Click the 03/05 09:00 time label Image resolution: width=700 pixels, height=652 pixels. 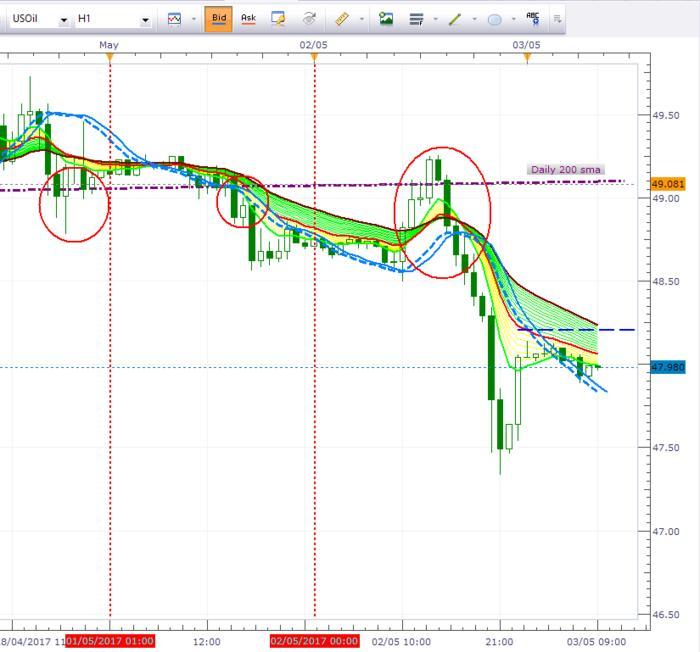tap(596, 642)
